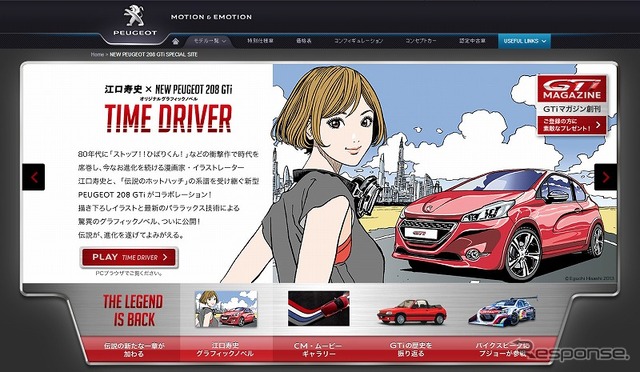Viewport: 640px width, 372px height.
Task: Open the 認定中古車 menu item
Action: 472,41
